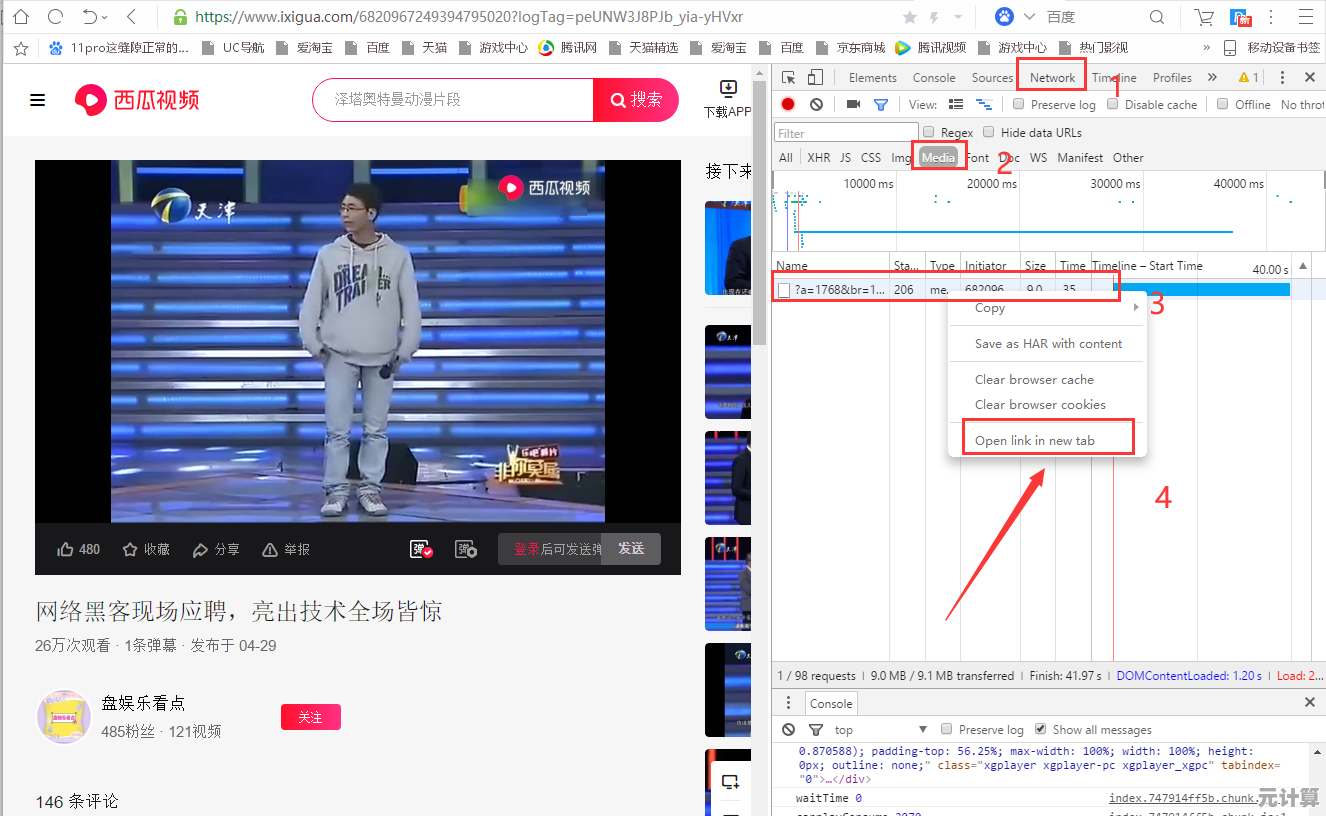Click the red 搜索 search button
1326x816 pixels.
(x=636, y=100)
